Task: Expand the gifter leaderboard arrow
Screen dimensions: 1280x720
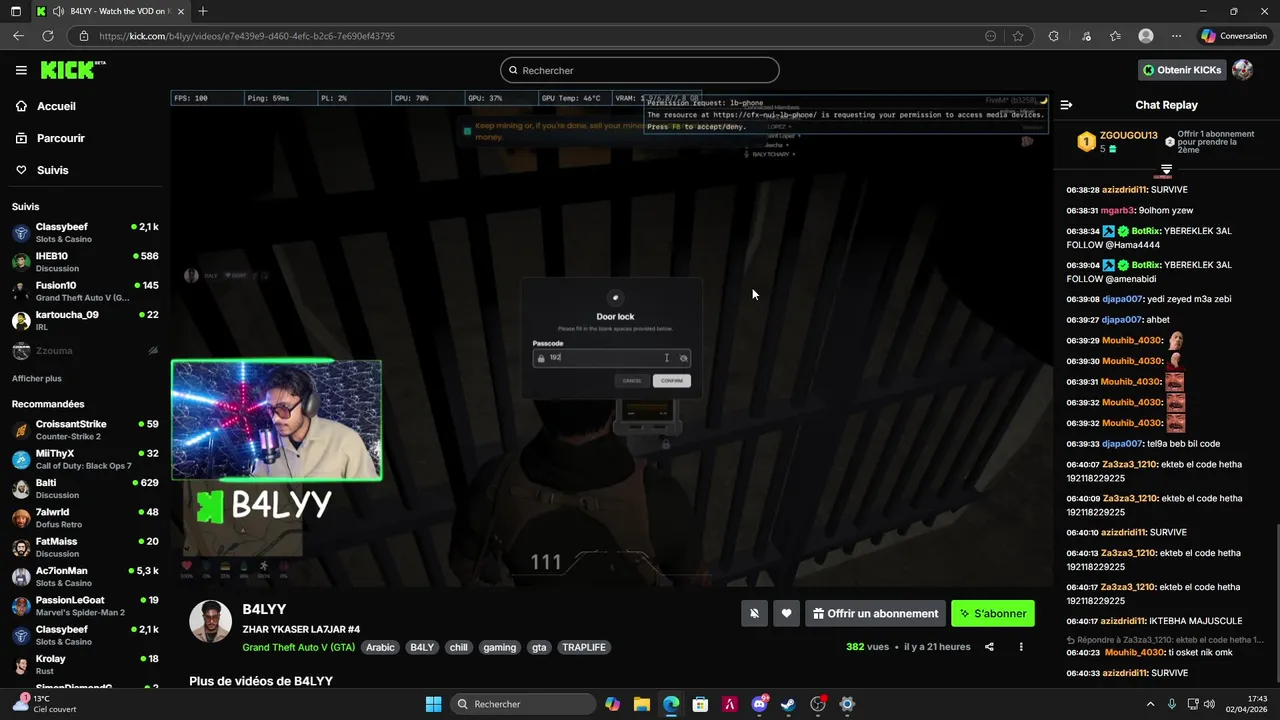Action: 1166,170
